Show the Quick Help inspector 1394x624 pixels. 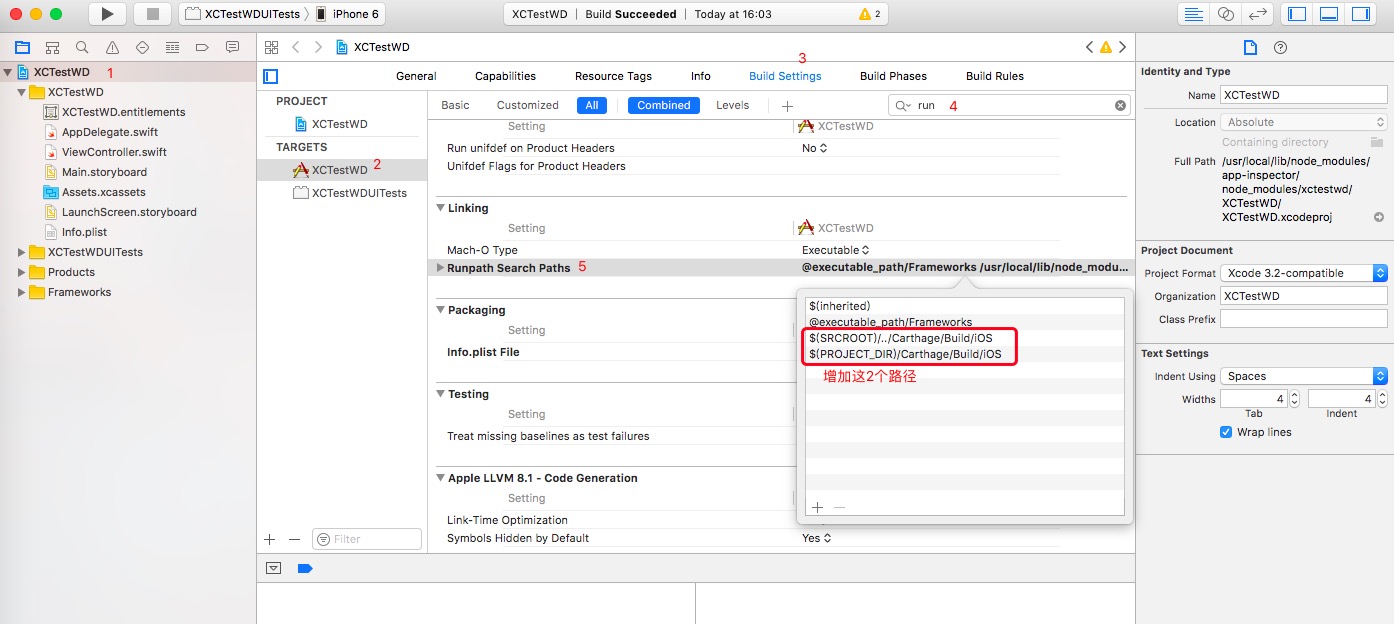[x=1280, y=47]
